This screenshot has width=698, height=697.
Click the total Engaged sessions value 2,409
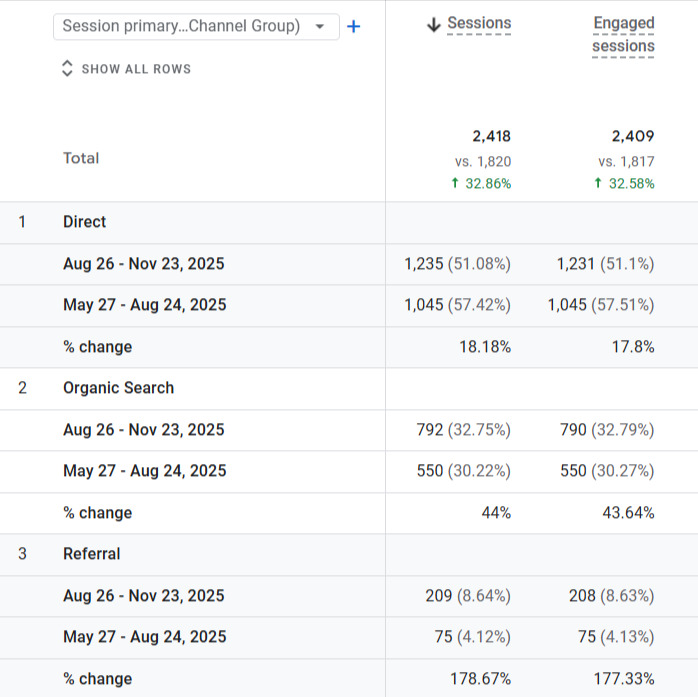tap(633, 136)
